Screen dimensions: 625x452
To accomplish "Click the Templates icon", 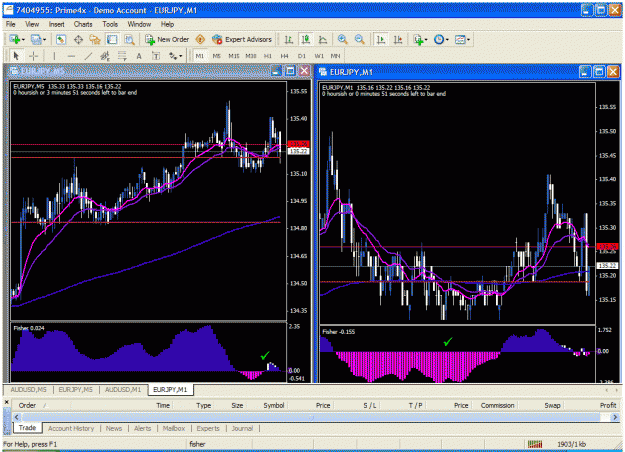I will [460, 39].
